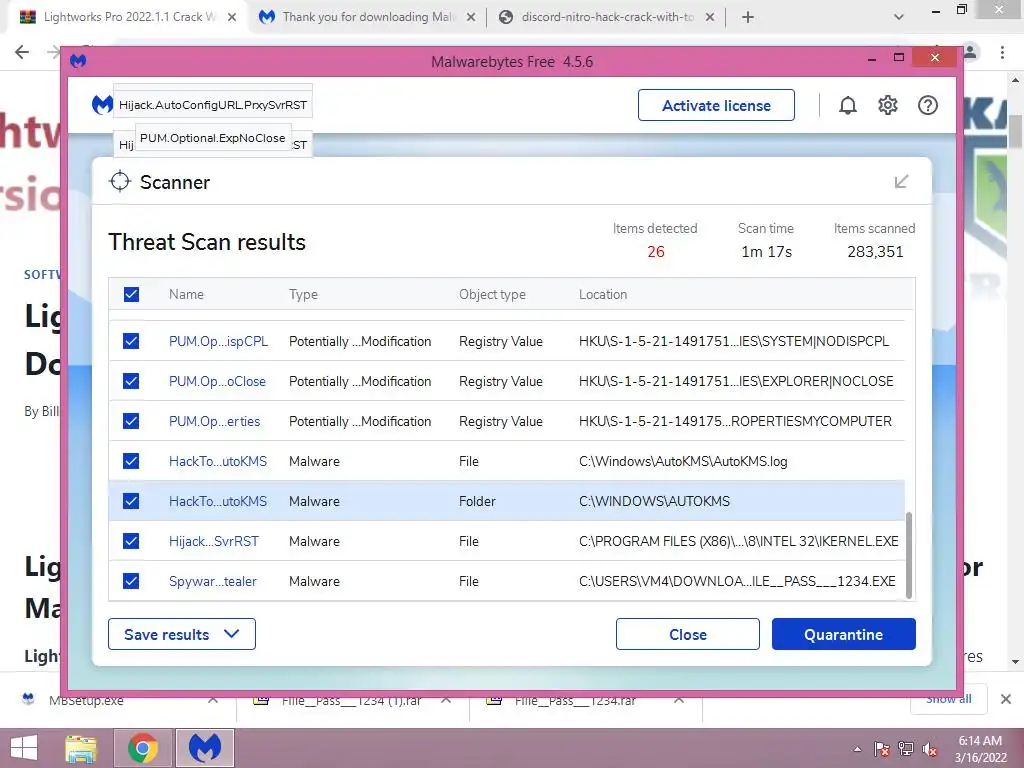Close the discord-nitro-hack tab

(x=710, y=18)
